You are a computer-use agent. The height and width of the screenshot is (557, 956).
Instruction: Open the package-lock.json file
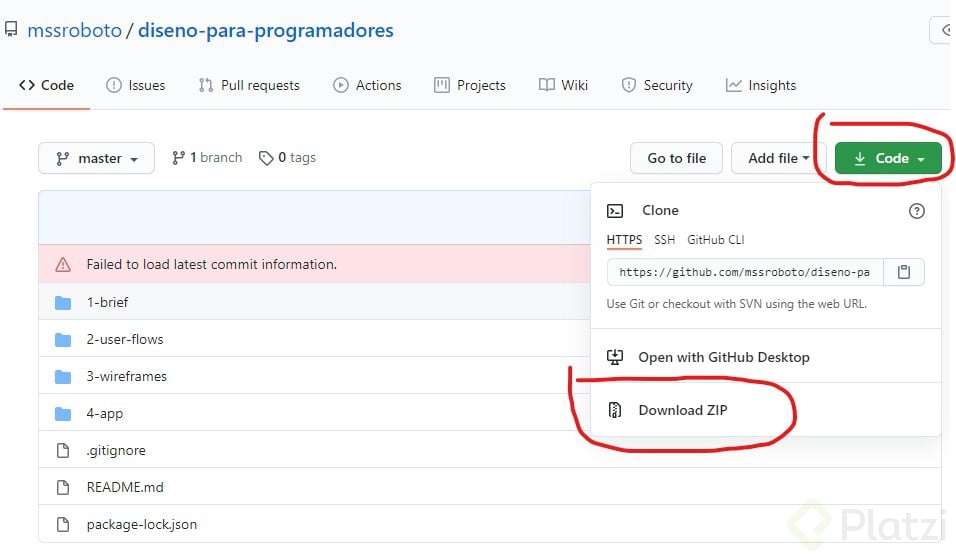click(x=142, y=525)
